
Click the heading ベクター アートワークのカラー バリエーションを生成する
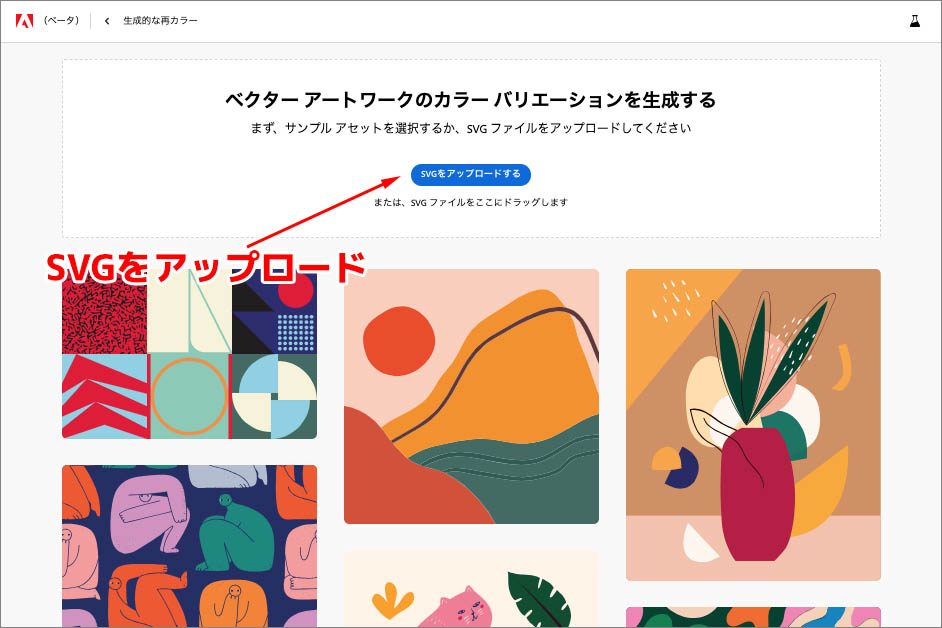pyautogui.click(x=470, y=100)
